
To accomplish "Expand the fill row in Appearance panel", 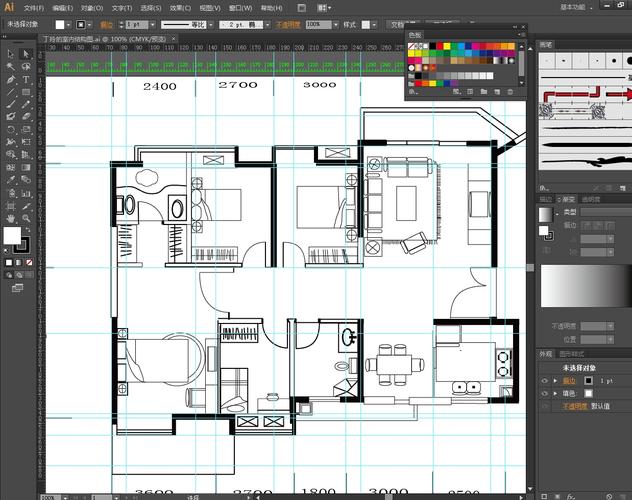I will point(555,393).
